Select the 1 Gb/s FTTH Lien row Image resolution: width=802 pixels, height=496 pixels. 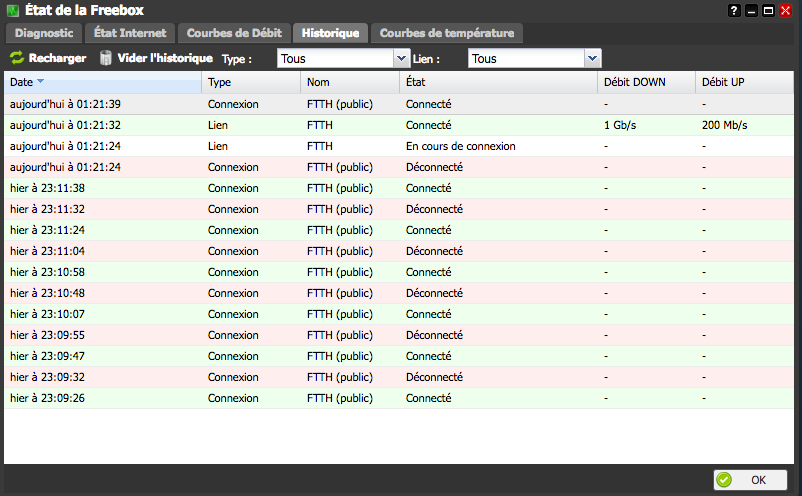[400, 125]
